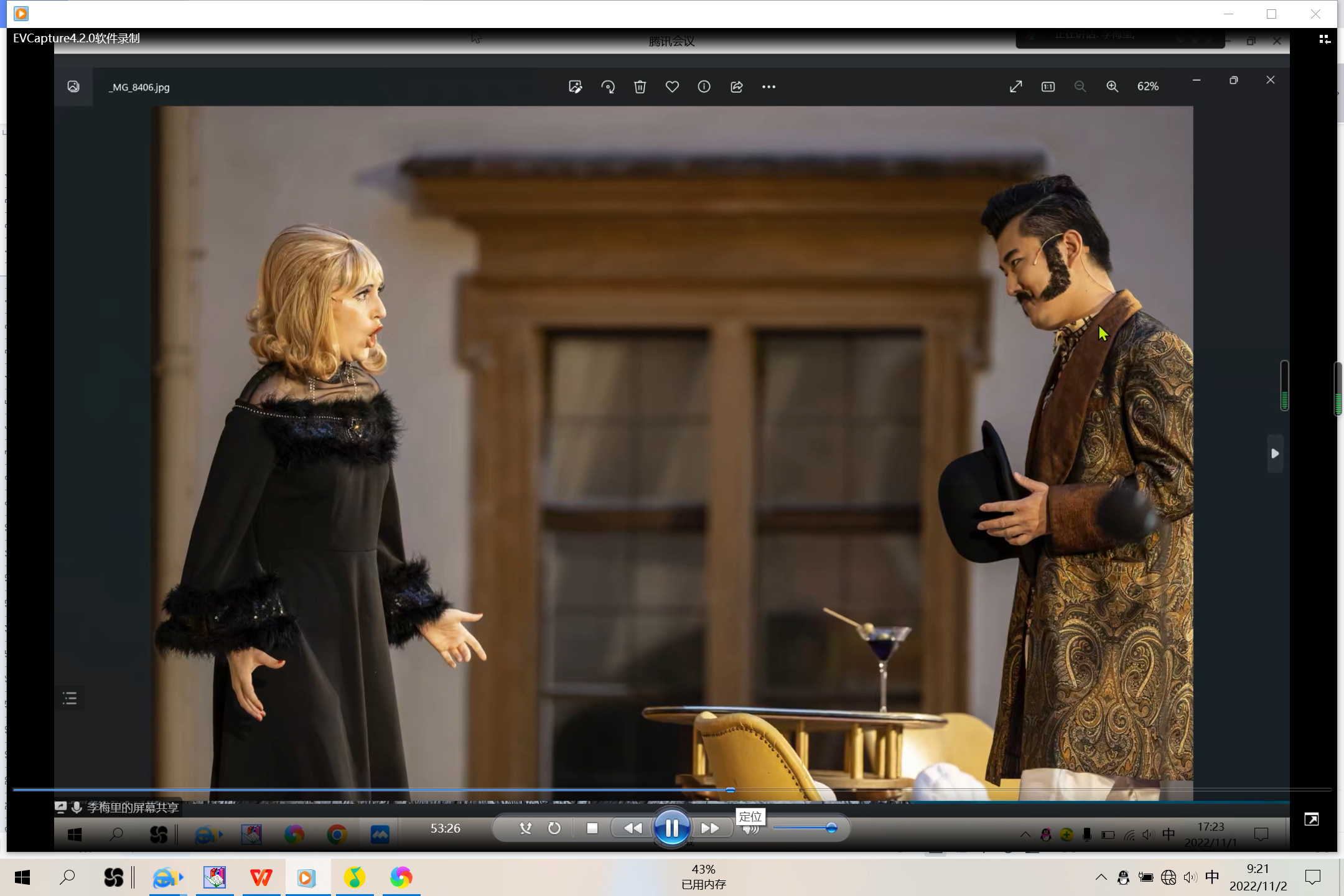Click the share icon in Photos
The image size is (1344, 896).
tap(737, 86)
